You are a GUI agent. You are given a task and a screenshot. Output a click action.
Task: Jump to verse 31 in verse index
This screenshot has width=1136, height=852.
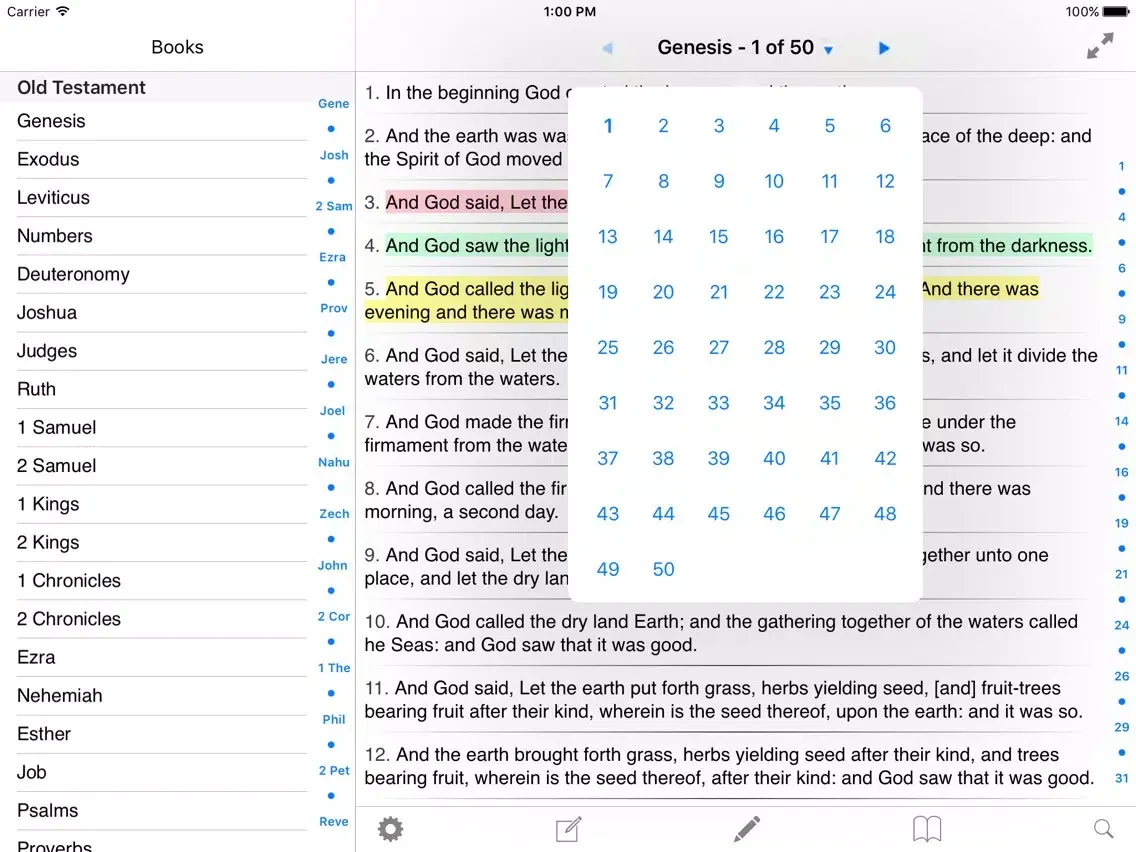click(1122, 778)
